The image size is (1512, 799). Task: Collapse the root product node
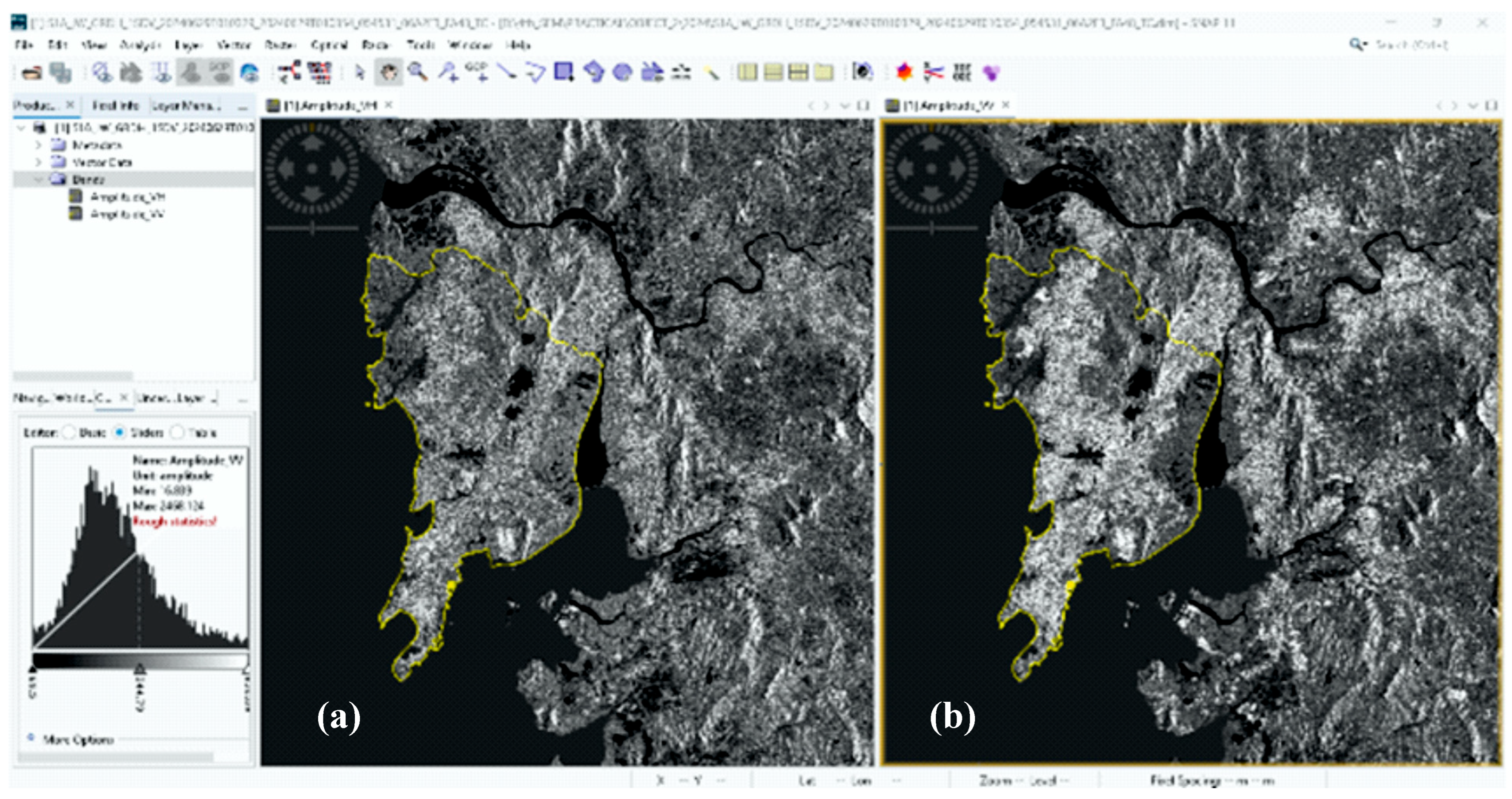(x=21, y=127)
